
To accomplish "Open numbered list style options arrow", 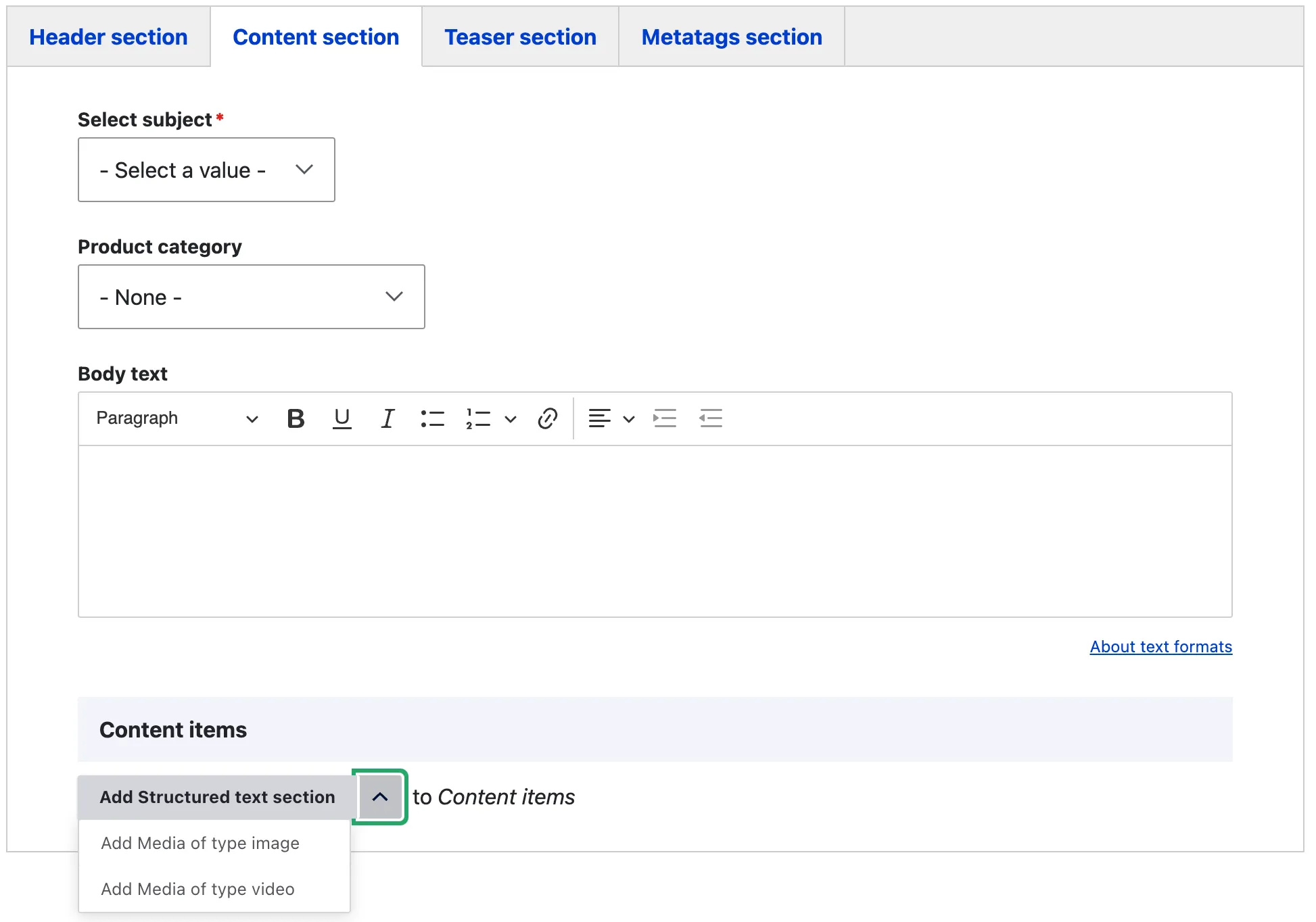I will click(511, 419).
